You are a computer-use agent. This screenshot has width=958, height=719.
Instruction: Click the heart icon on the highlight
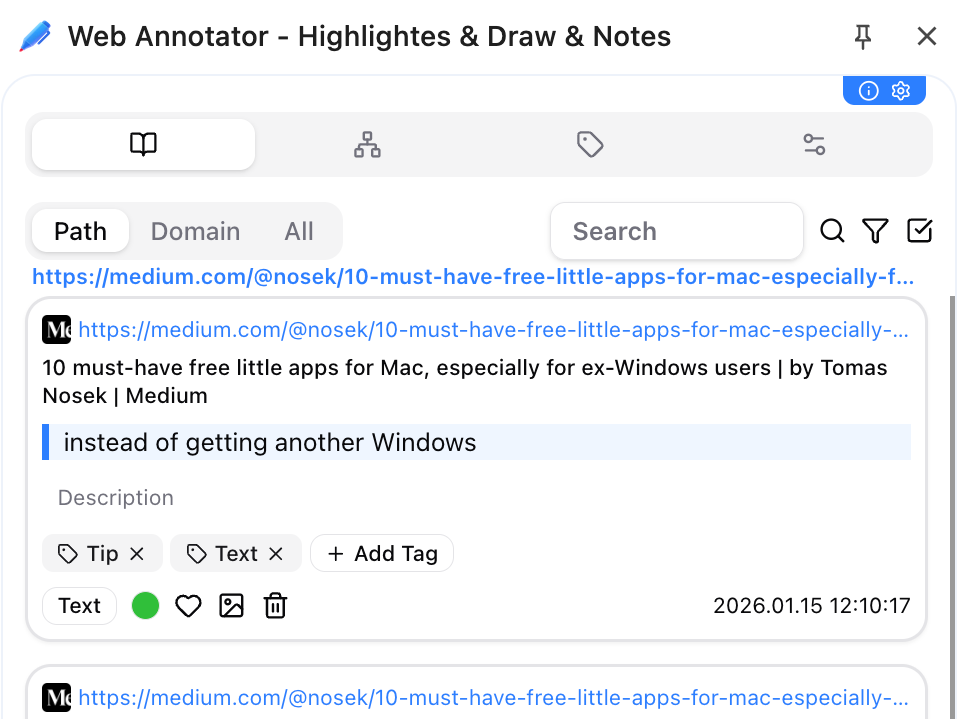[188, 605]
